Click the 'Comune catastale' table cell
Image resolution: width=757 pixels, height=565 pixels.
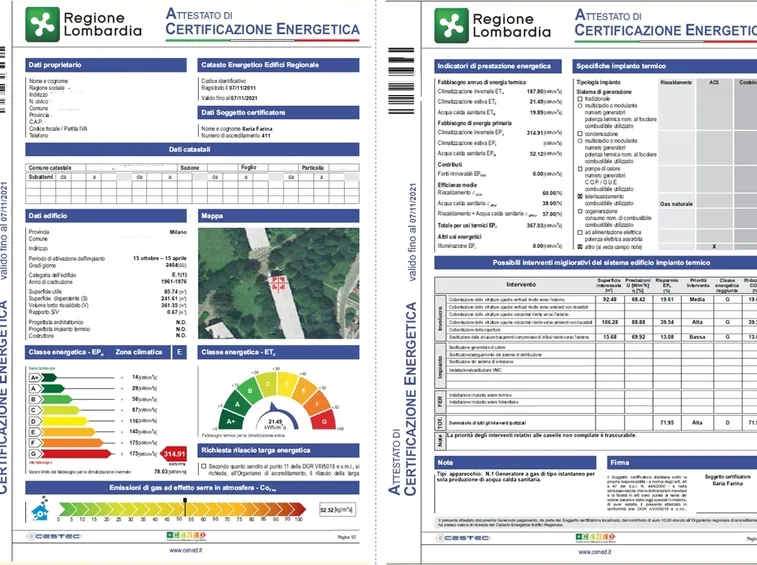point(56,168)
